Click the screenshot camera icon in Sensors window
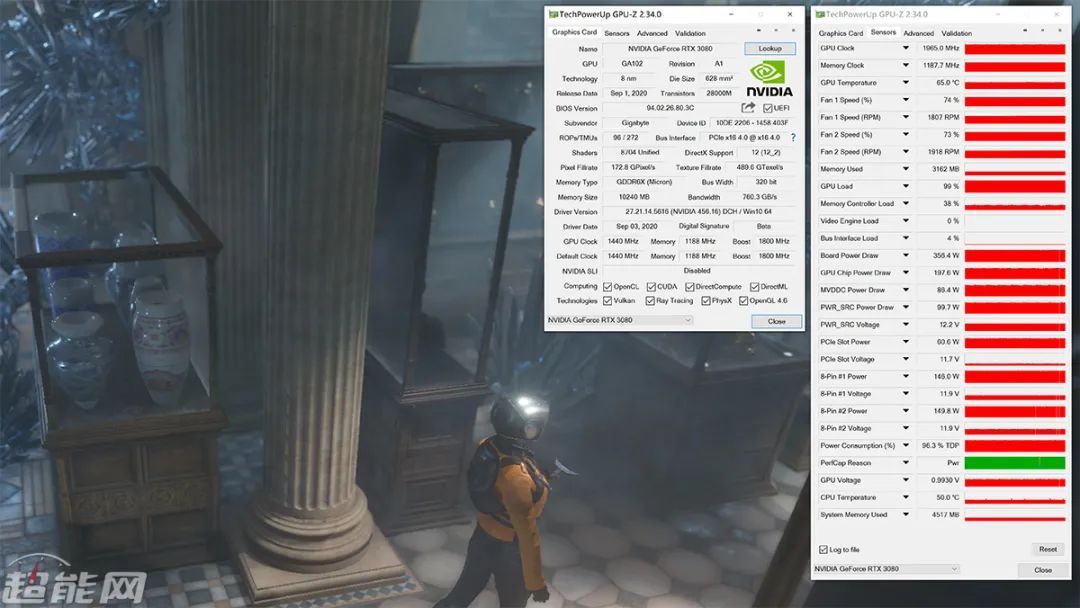This screenshot has height=608, width=1080. [x=1026, y=31]
